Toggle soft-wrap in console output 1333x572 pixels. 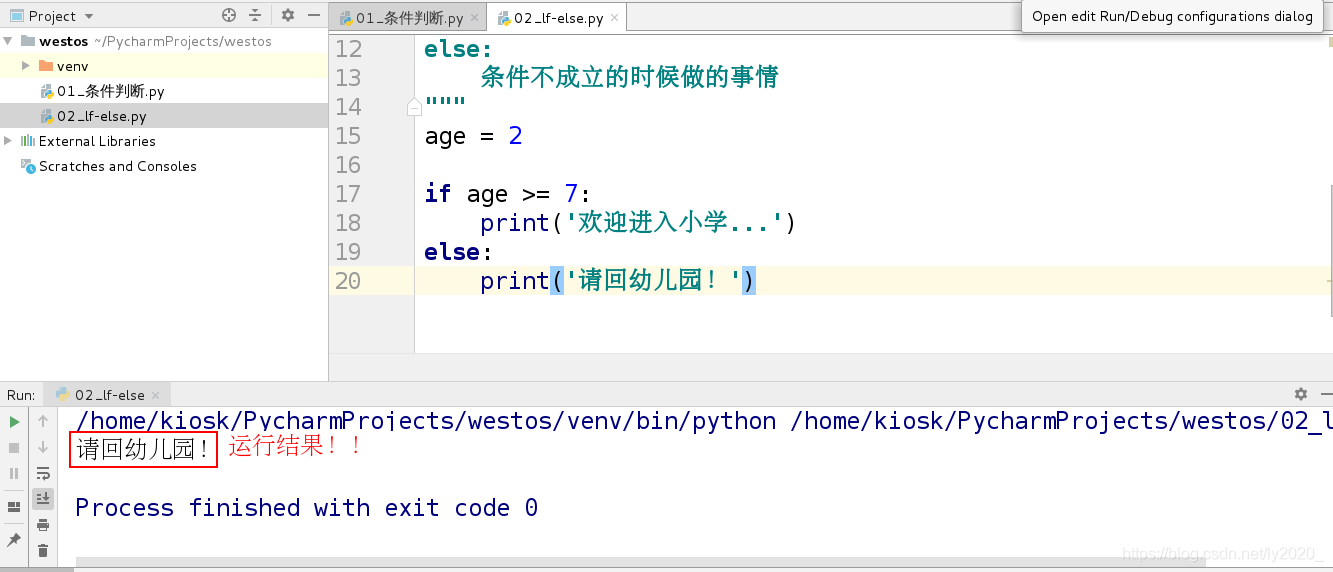(43, 473)
